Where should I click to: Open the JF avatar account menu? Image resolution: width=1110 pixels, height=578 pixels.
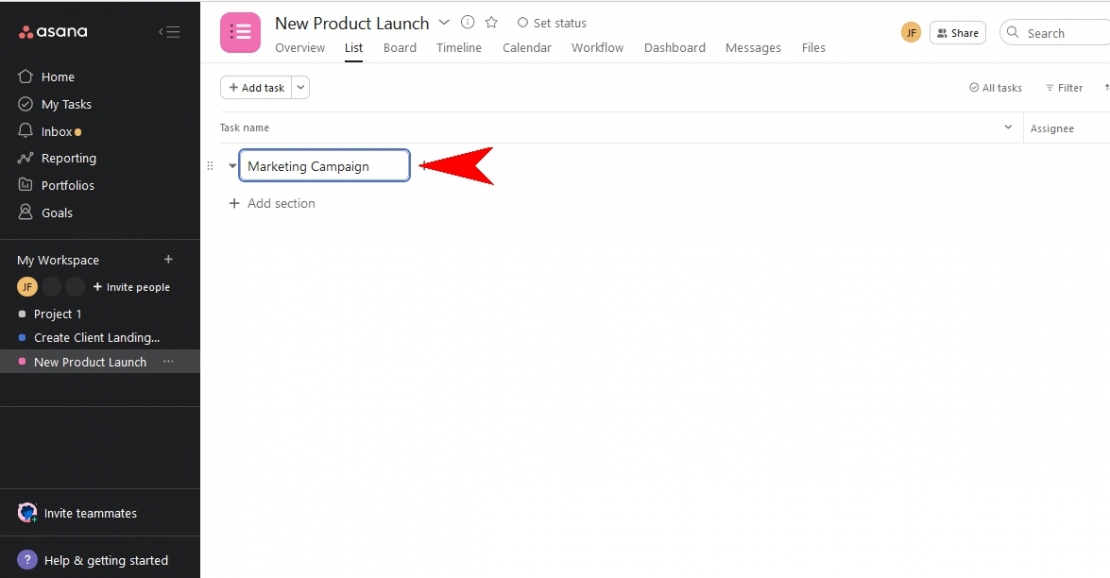point(911,32)
